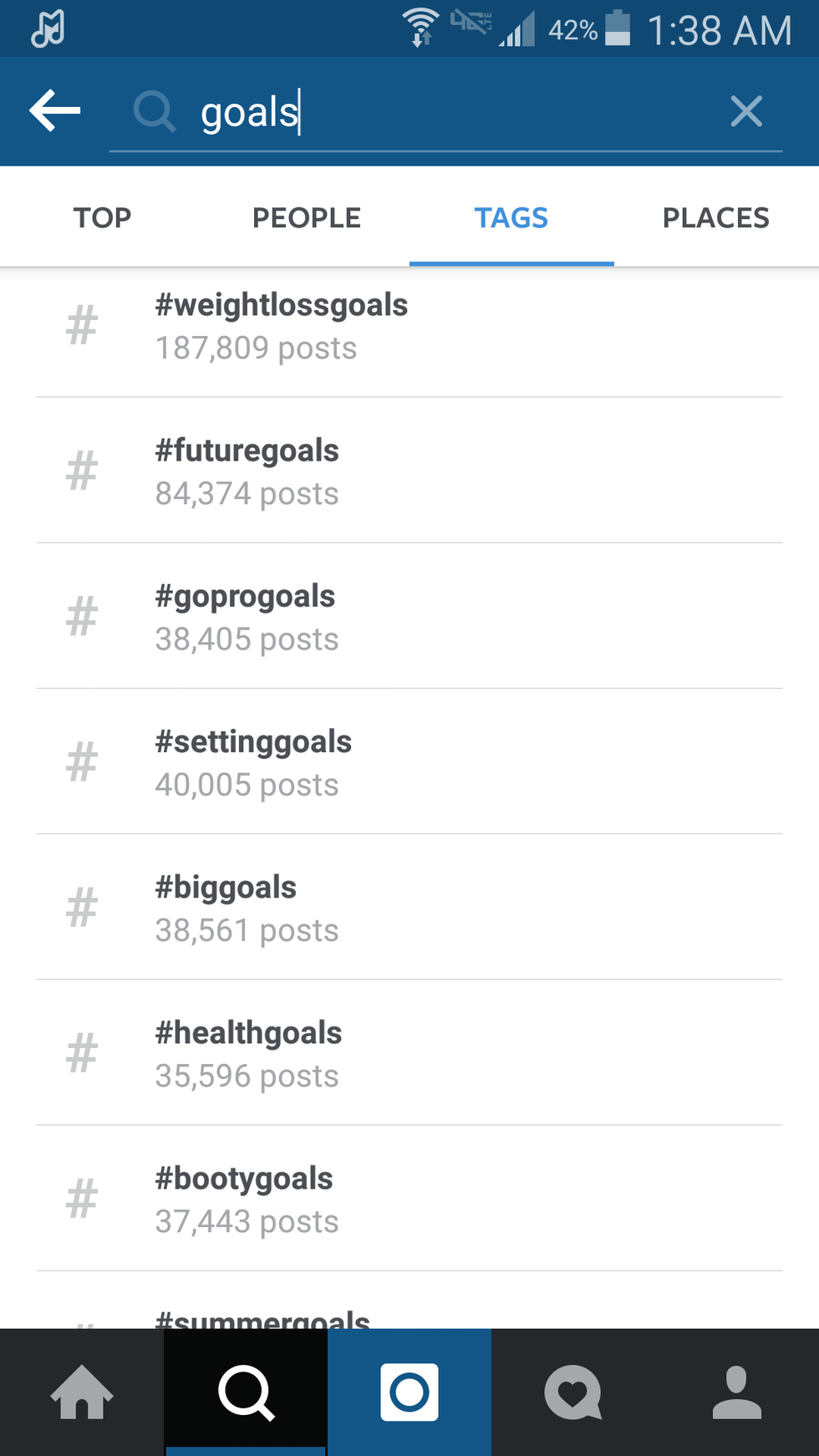Image resolution: width=819 pixels, height=1456 pixels.
Task: Tap hash icon beside #healthgoals
Action: (82, 1053)
